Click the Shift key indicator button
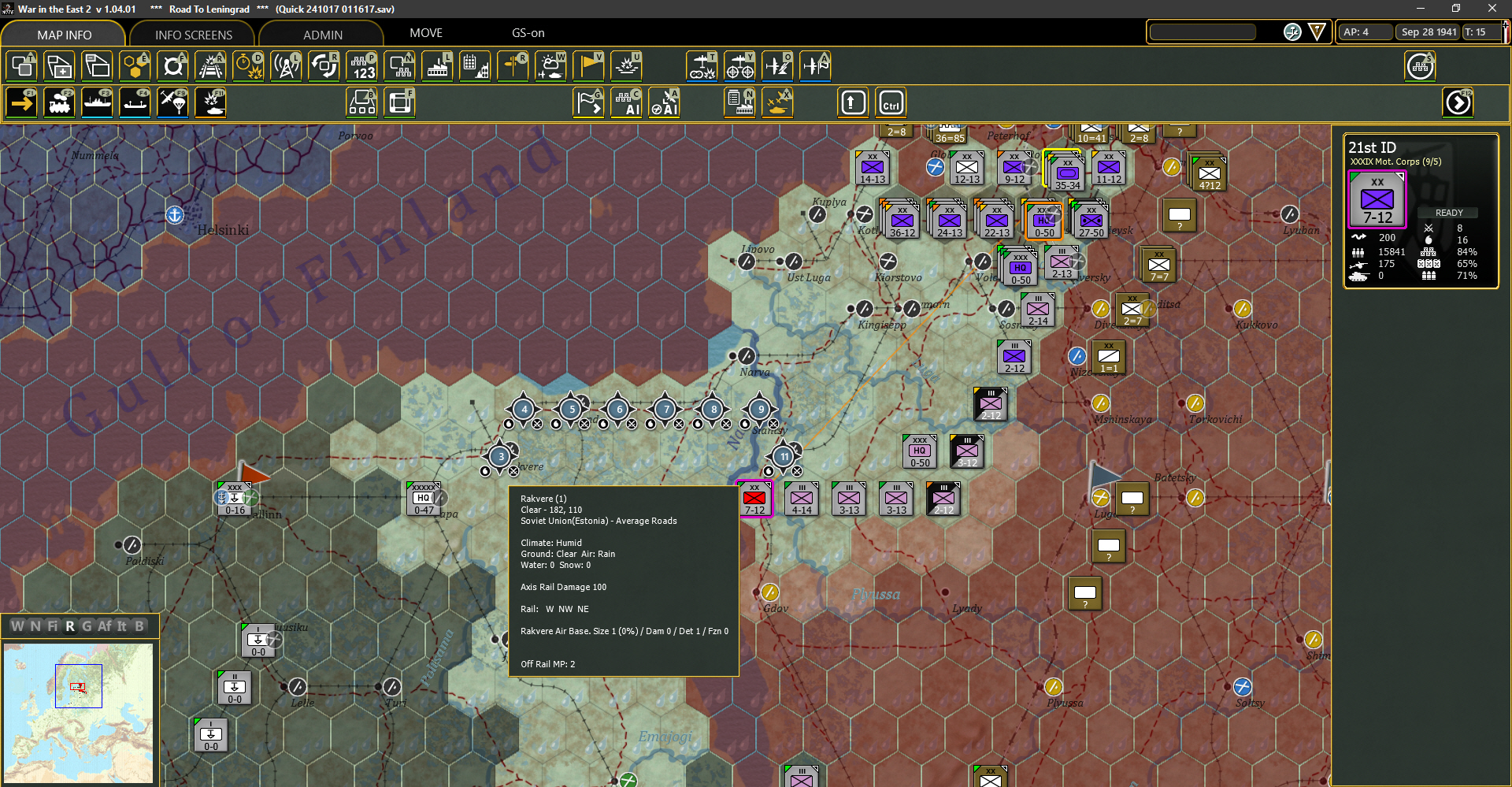Viewport: 1512px width, 787px height. tap(853, 102)
